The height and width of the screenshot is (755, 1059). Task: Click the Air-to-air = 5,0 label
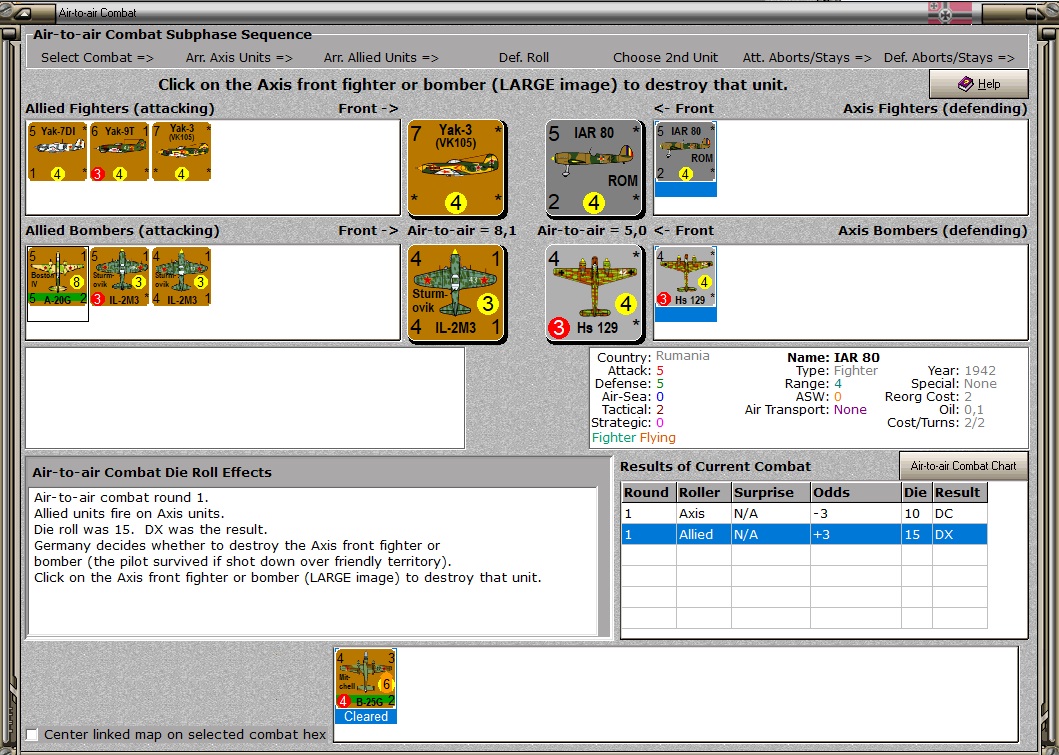(x=592, y=231)
